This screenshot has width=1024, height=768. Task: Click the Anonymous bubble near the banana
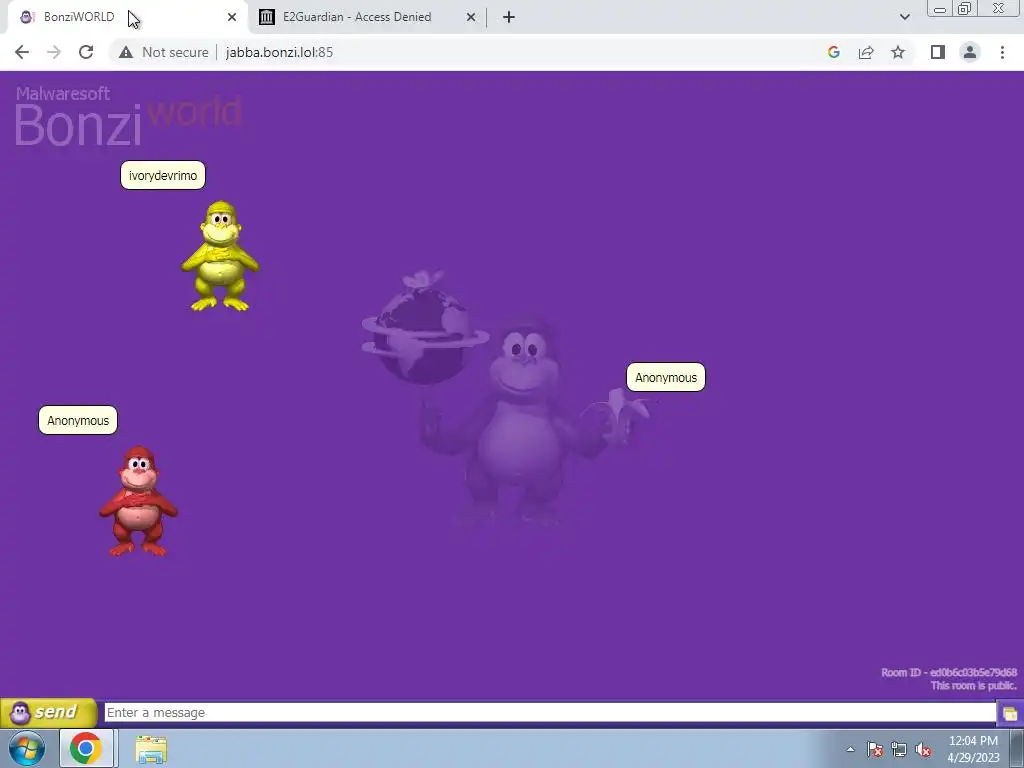point(665,377)
